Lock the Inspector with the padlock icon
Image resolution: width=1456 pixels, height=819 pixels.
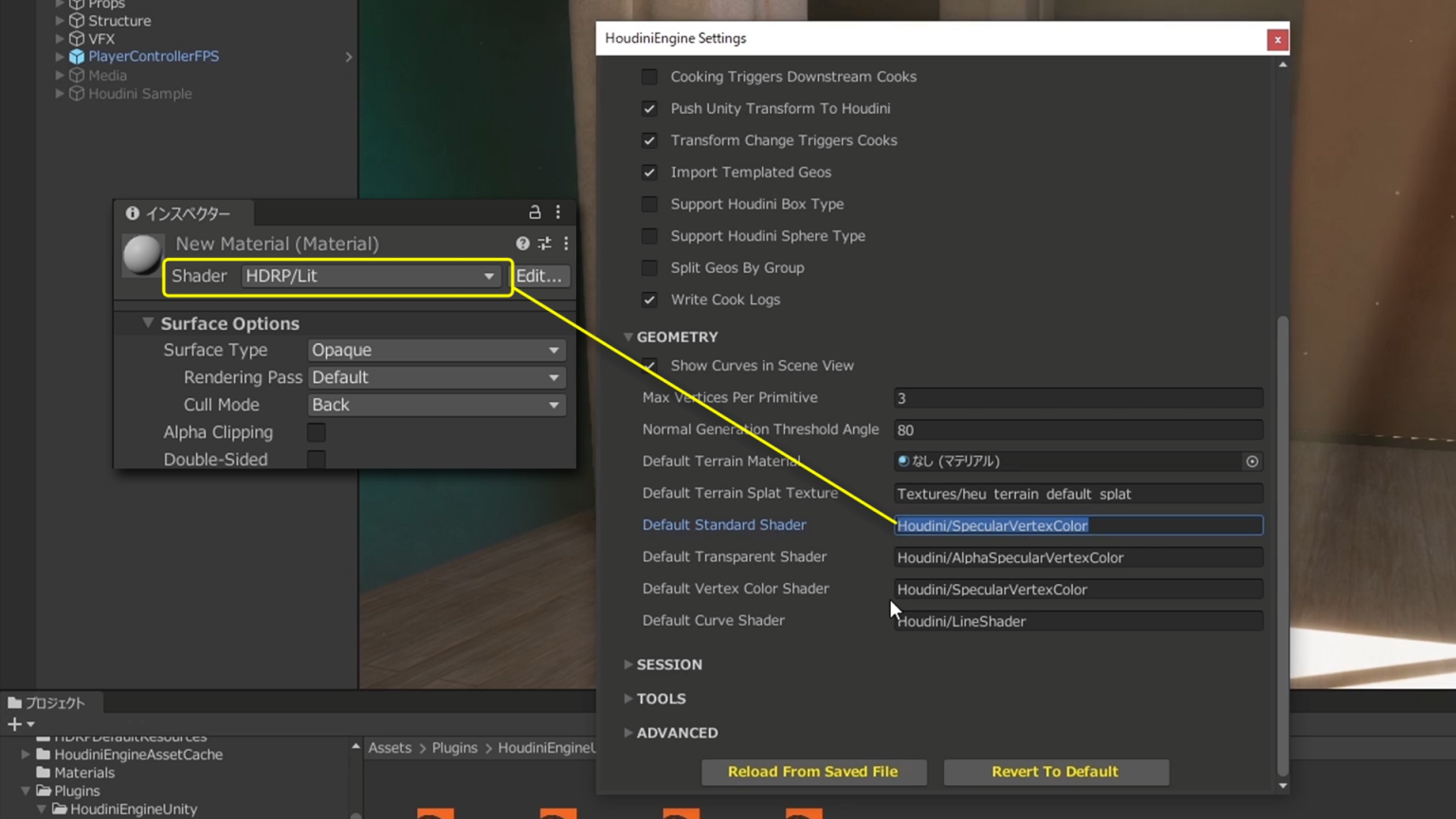point(535,212)
